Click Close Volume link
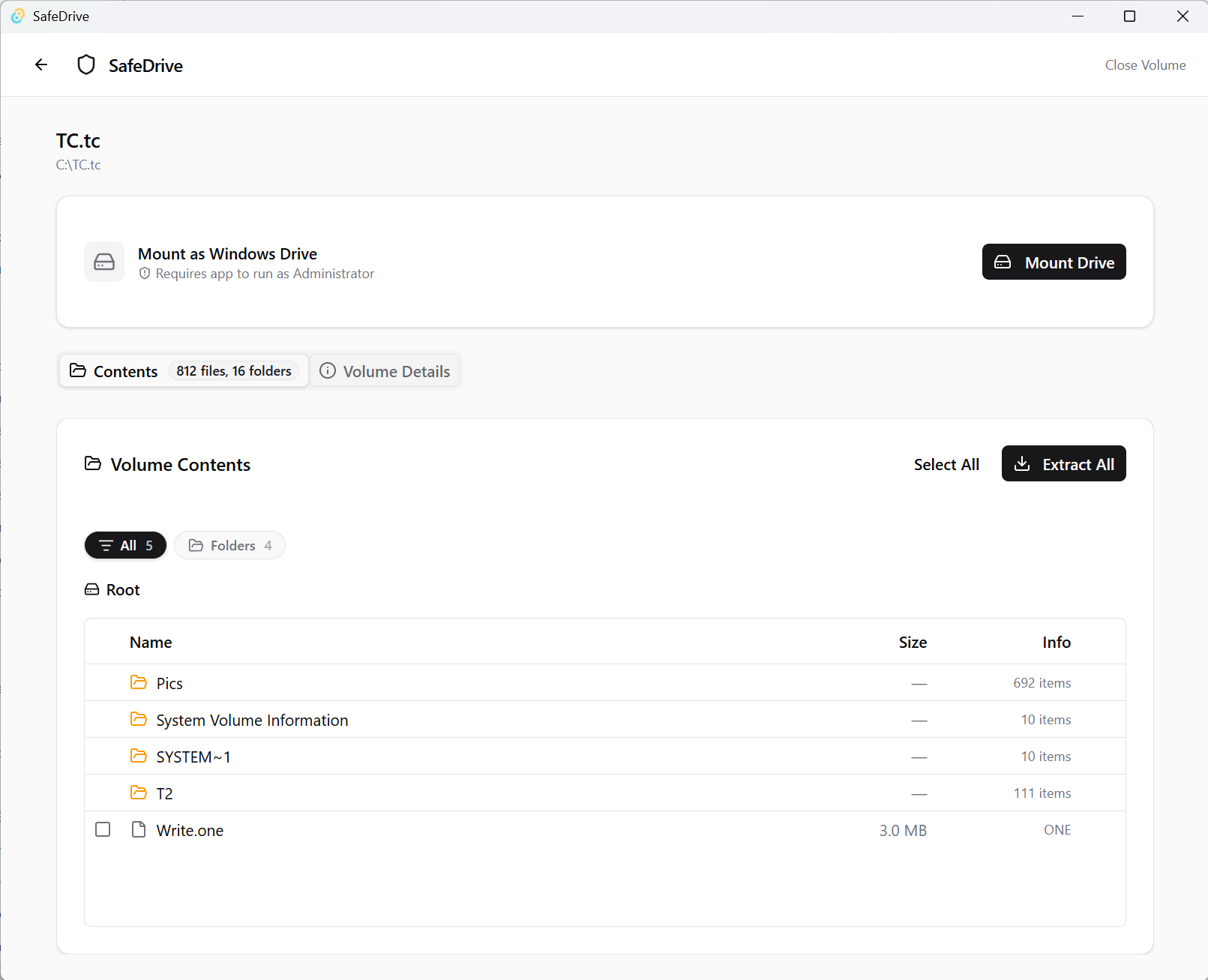Viewport: 1208px width, 980px height. [1145, 65]
